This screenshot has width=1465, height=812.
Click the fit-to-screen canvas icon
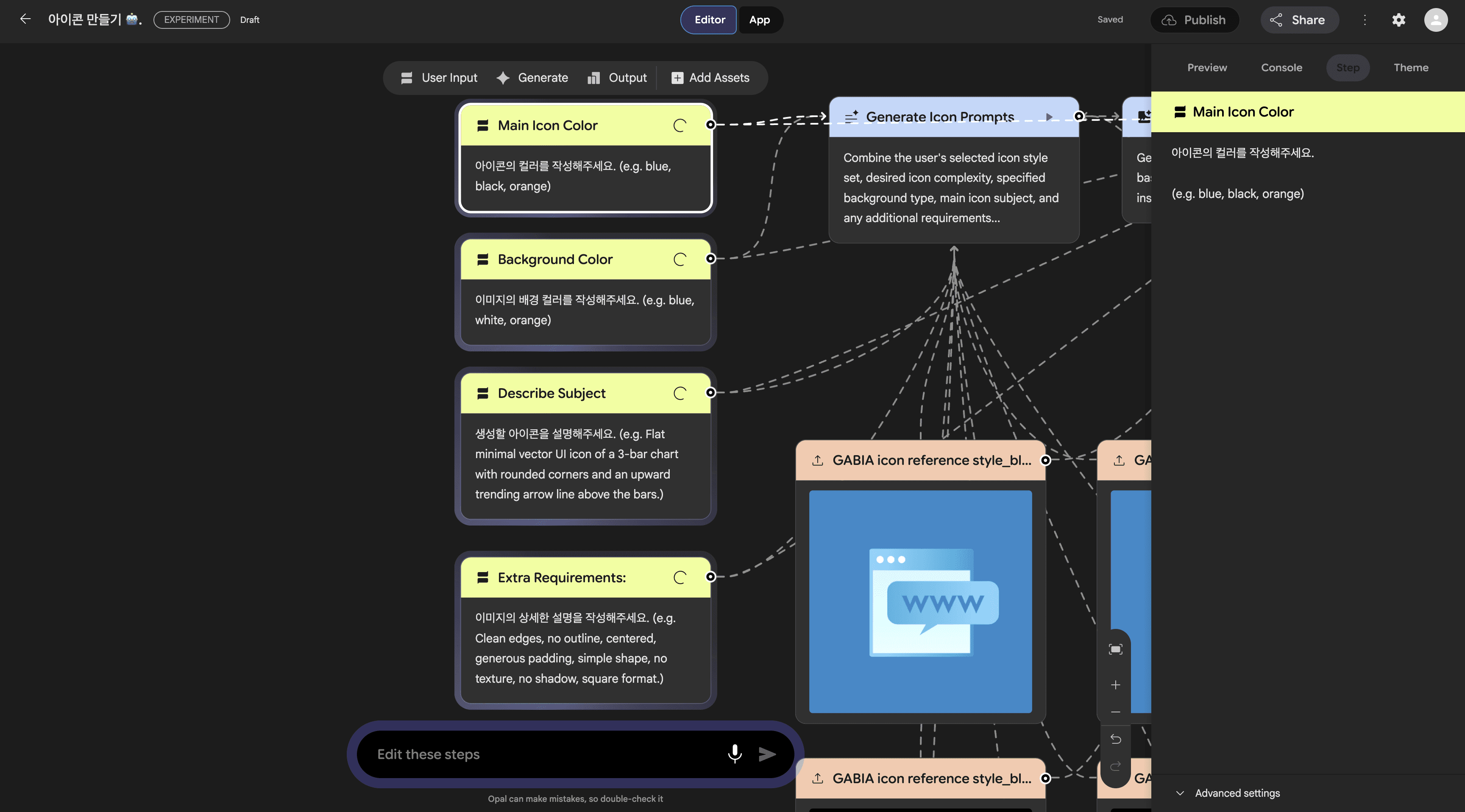tap(1115, 649)
